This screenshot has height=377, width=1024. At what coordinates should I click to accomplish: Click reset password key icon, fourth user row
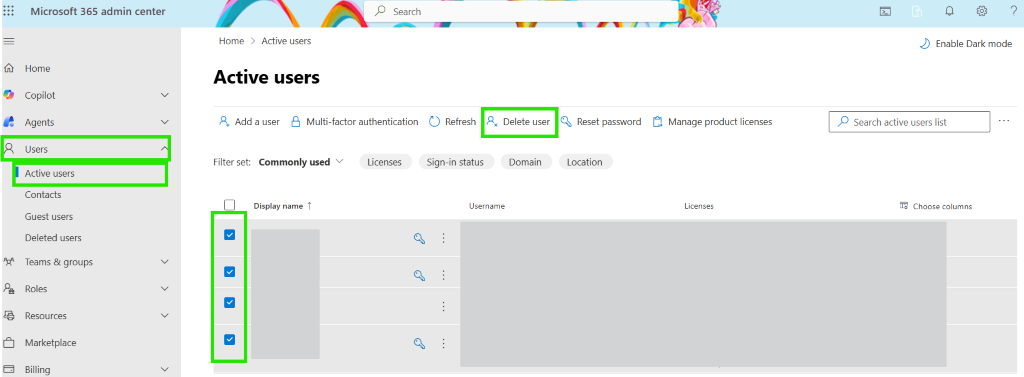coord(419,343)
